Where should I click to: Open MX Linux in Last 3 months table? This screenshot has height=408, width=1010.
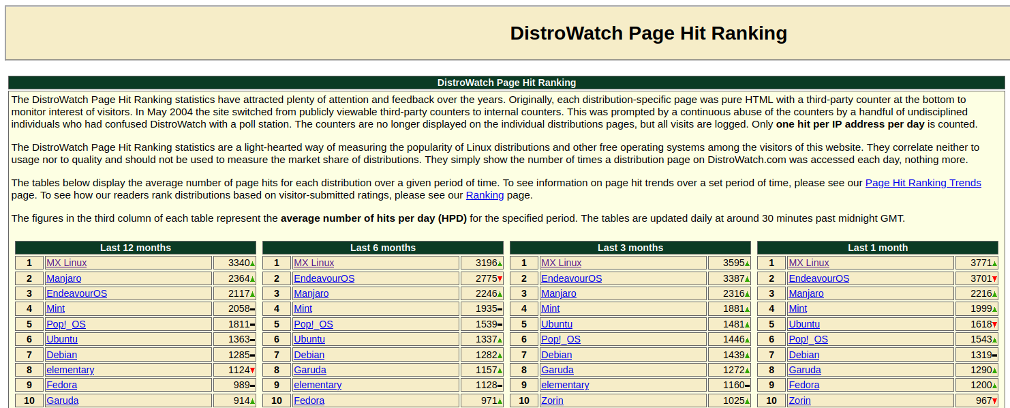pyautogui.click(x=561, y=262)
